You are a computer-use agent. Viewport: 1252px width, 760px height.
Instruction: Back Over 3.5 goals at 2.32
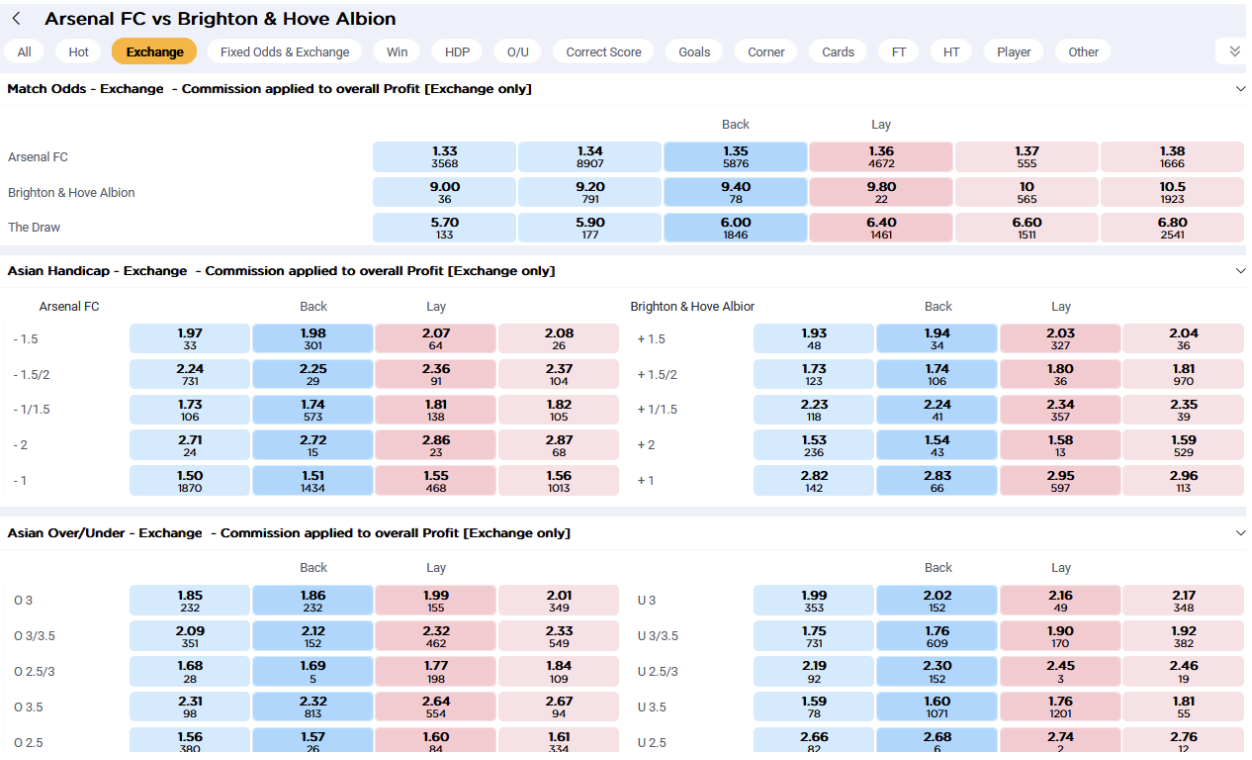[313, 707]
